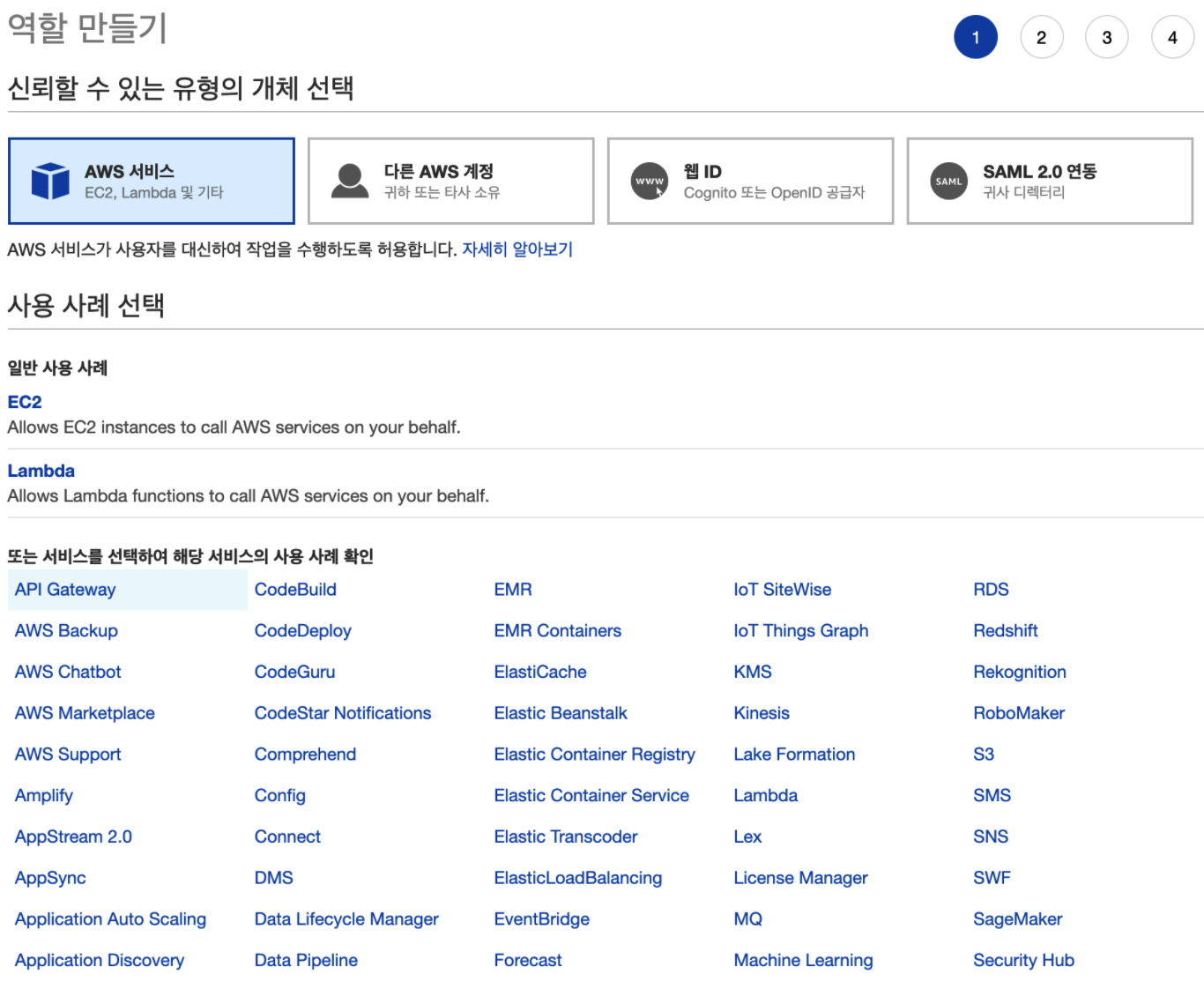Choose AppSync service
Viewport: 1204px width, 989px height.
click(x=50, y=878)
